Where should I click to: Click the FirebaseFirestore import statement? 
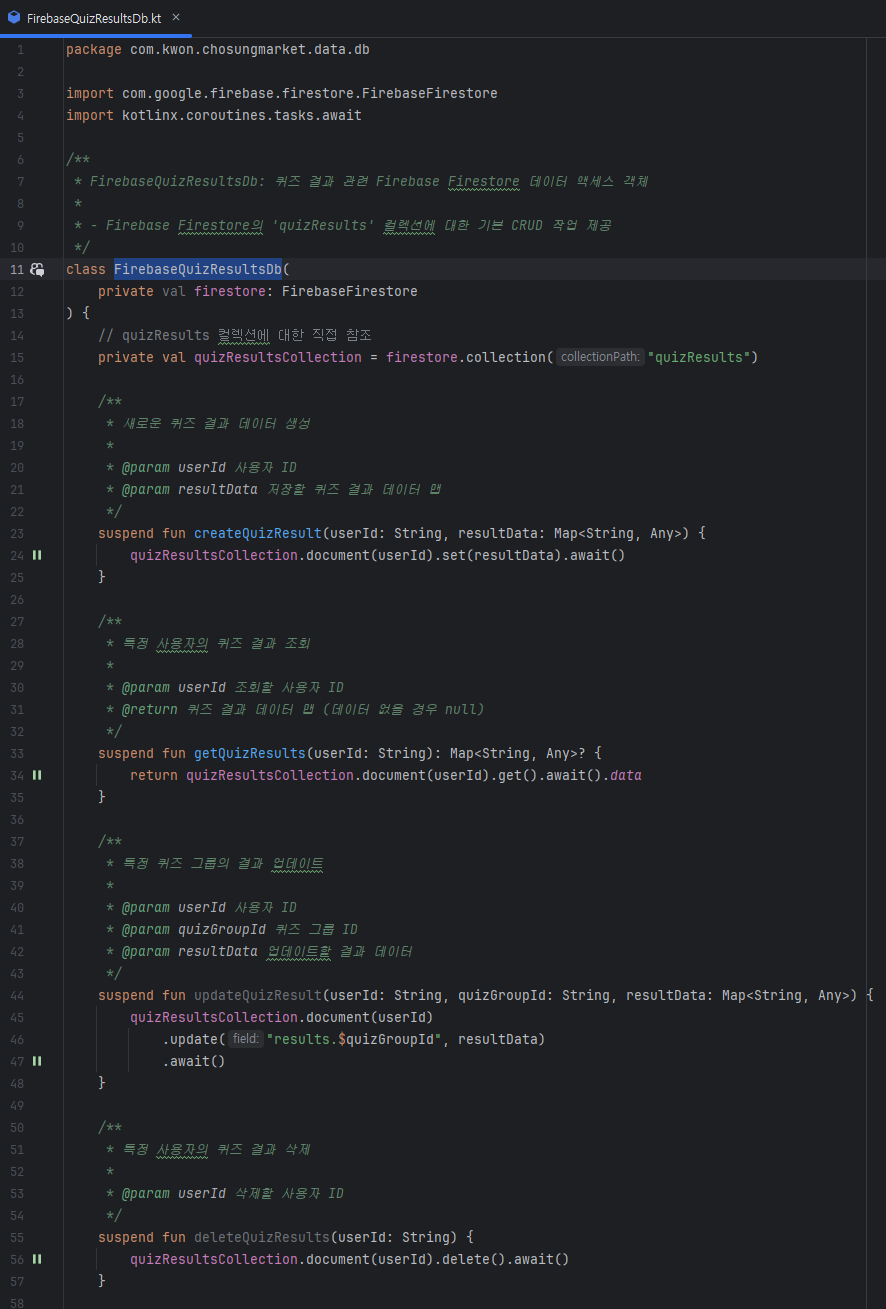(282, 93)
